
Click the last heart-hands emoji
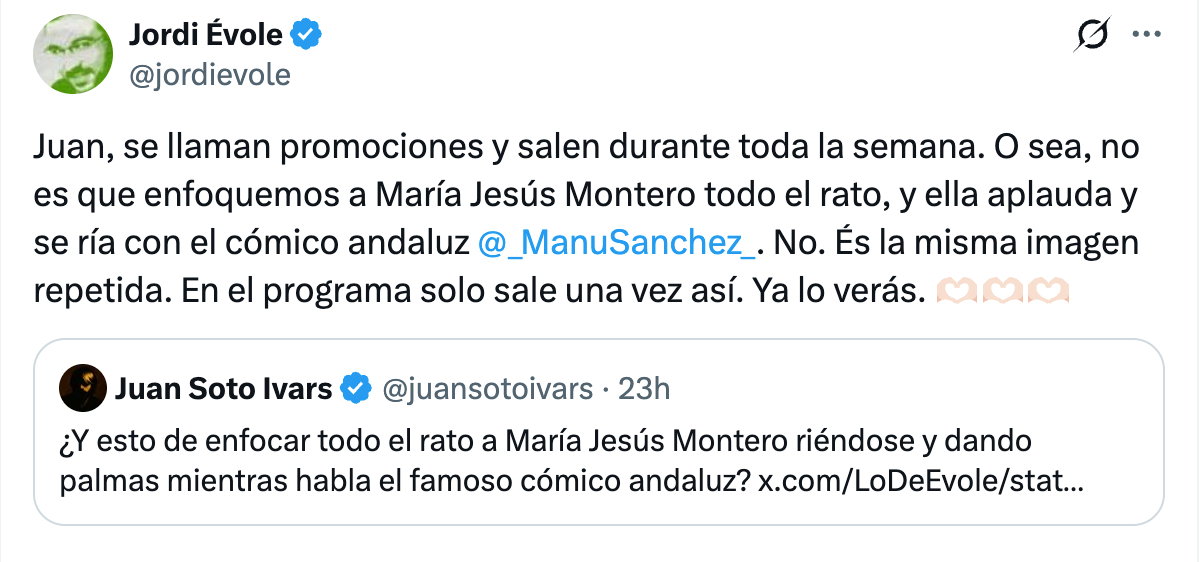(x=1049, y=291)
